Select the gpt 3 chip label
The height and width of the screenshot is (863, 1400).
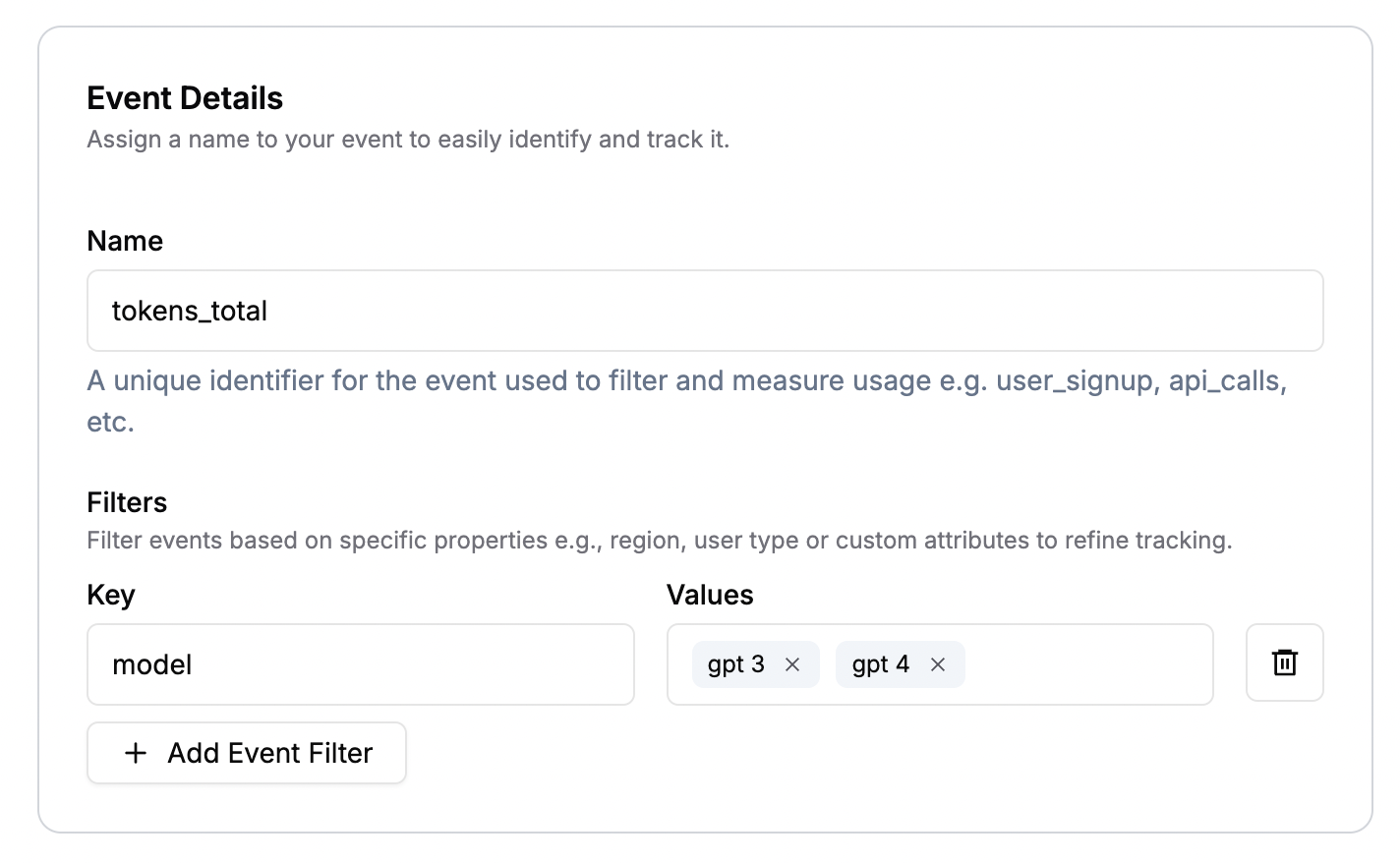pos(735,664)
